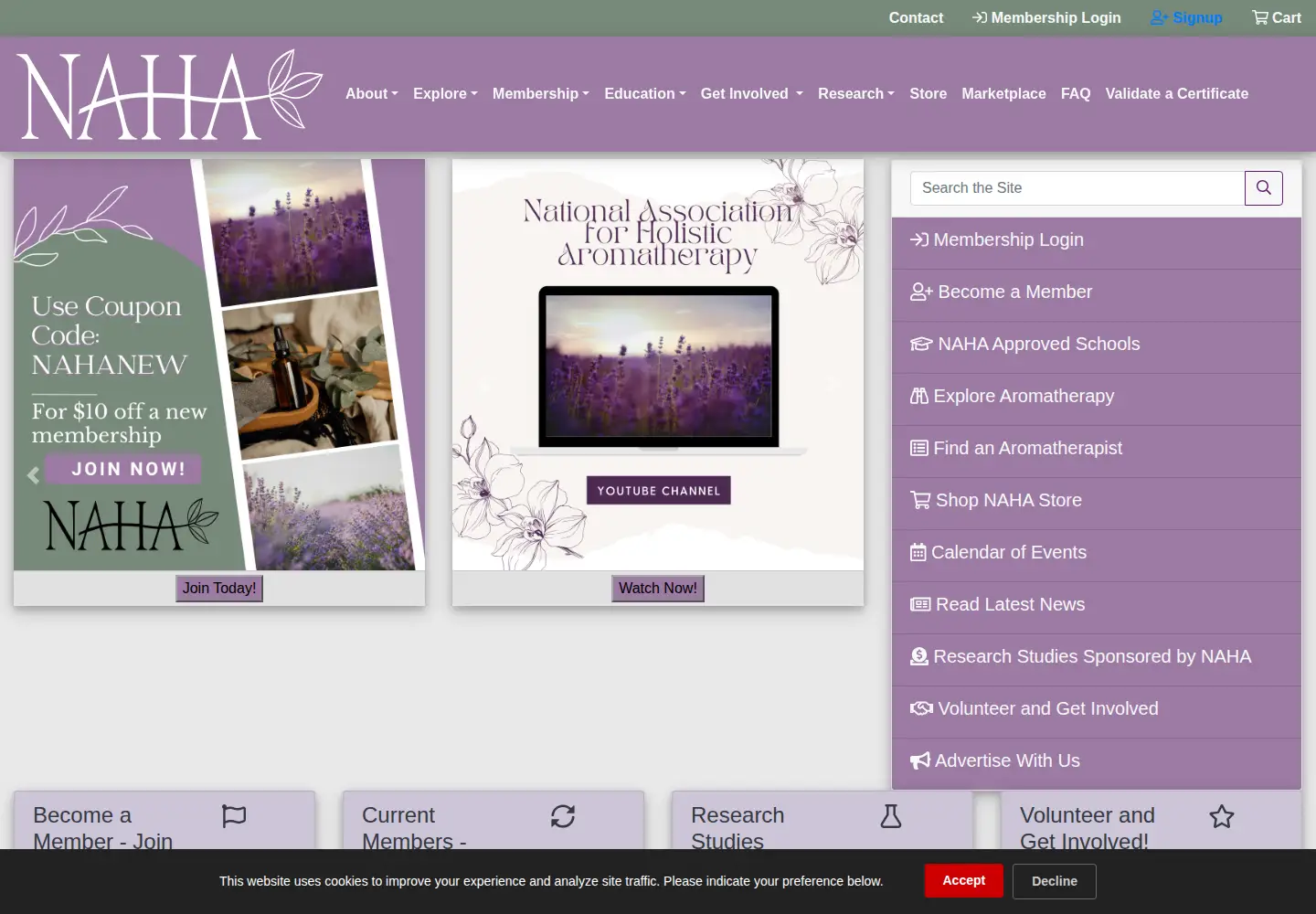Click Membership Login in the top bar
The image size is (1316, 914).
click(x=1046, y=18)
